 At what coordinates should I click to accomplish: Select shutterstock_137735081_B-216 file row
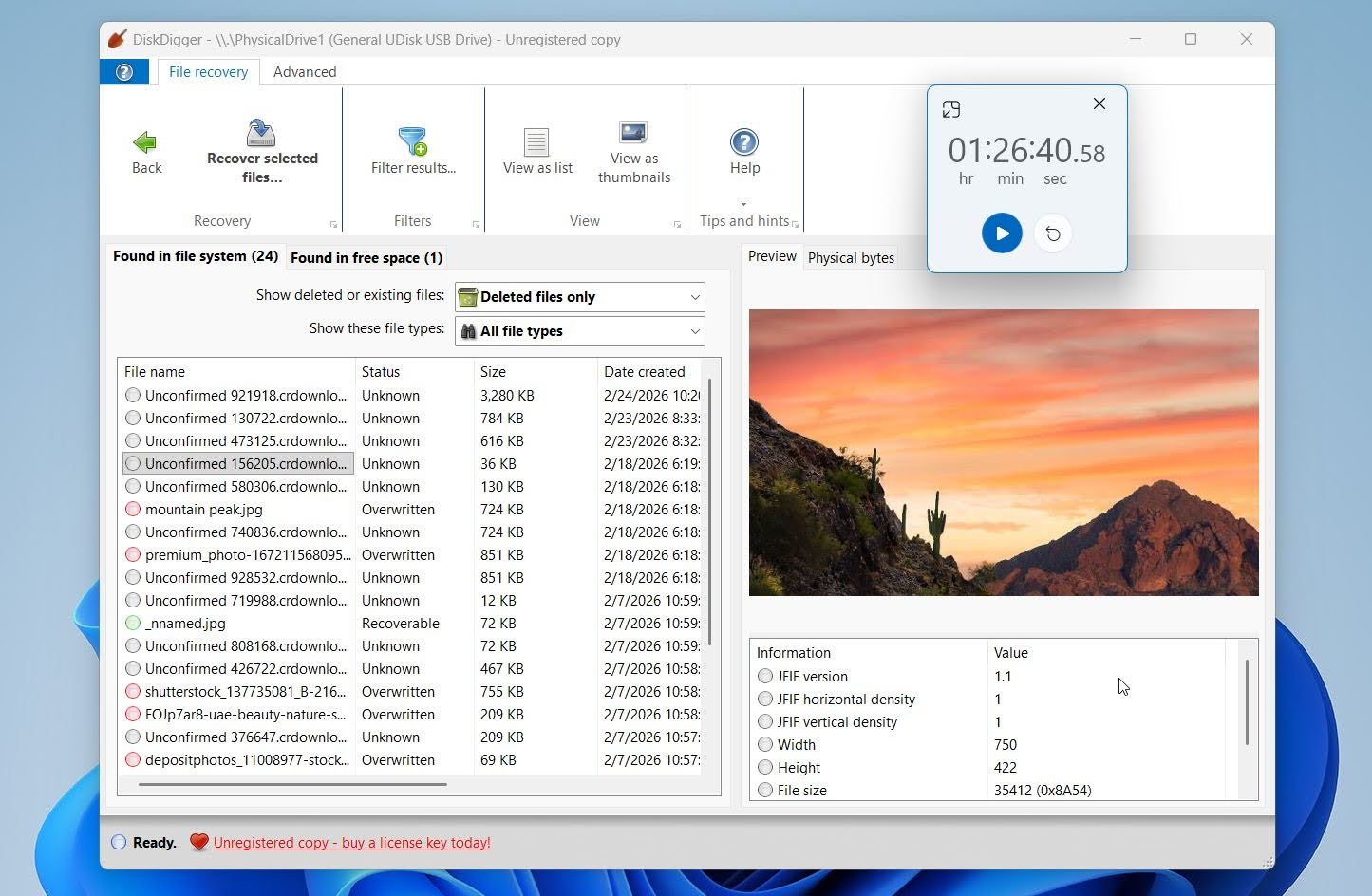click(x=412, y=692)
